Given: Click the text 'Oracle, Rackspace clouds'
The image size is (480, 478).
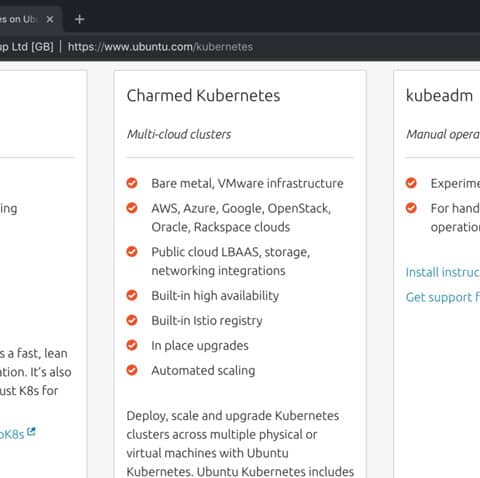Looking at the screenshot, I should pyautogui.click(x=221, y=227).
